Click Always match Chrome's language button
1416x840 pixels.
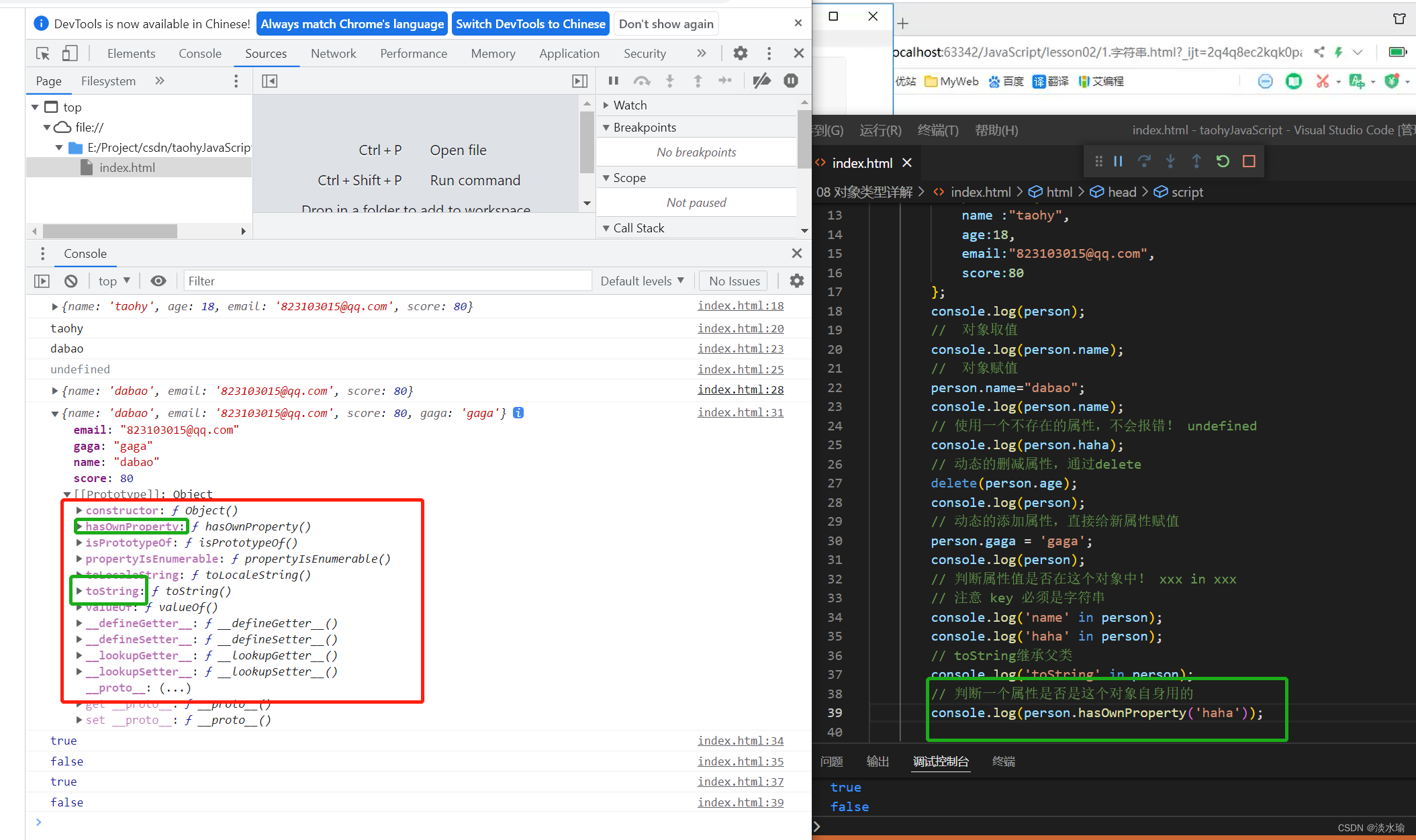352,24
